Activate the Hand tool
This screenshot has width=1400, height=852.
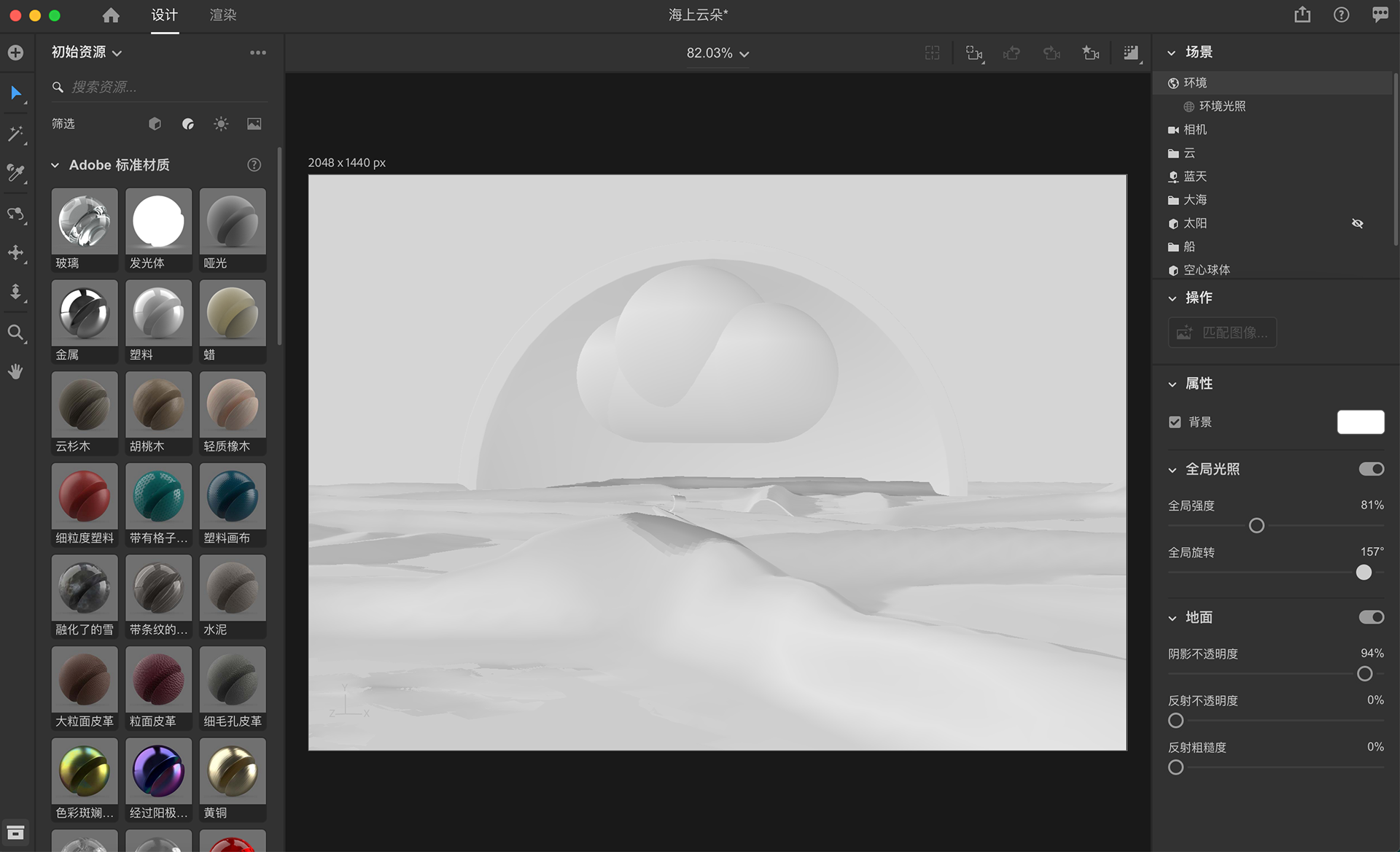[x=15, y=371]
